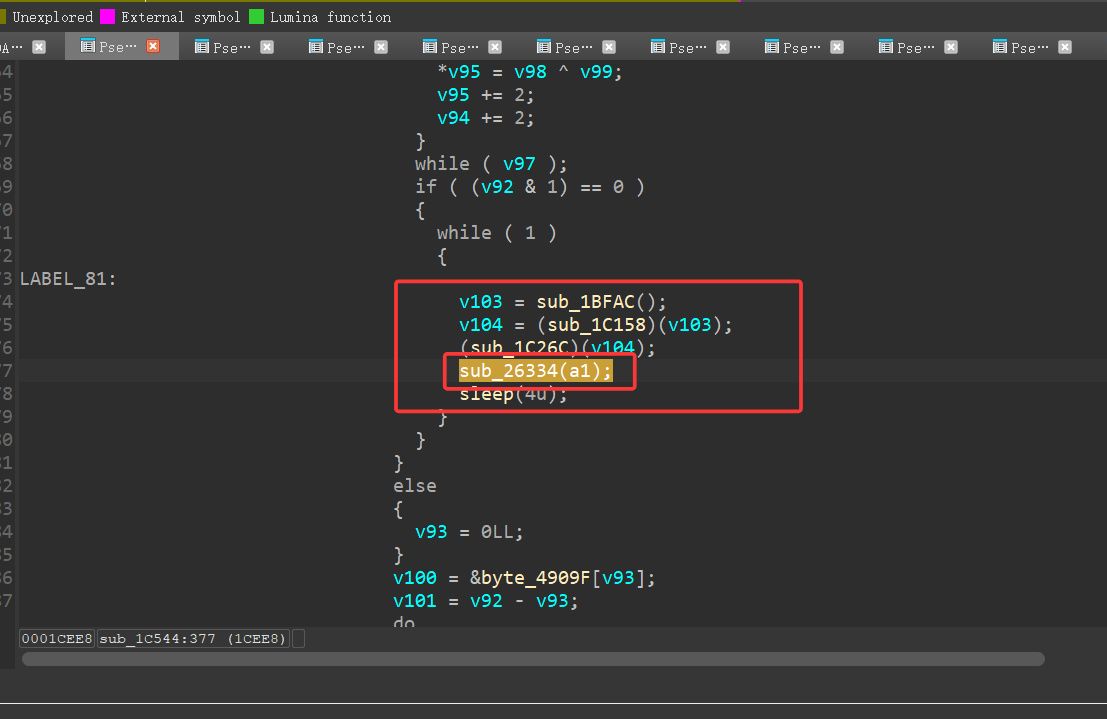Close the cut-off A··· tab
Viewport: 1107px width, 719px height.
click(39, 47)
